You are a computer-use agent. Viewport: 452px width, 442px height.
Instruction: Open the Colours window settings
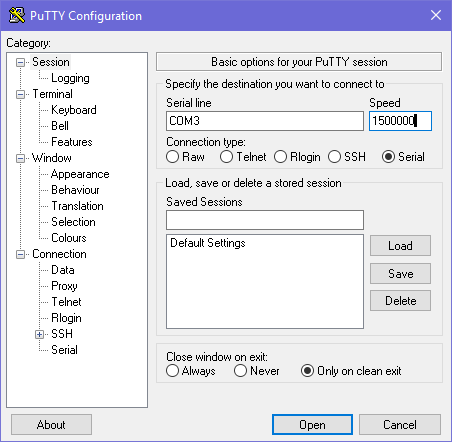click(x=69, y=238)
